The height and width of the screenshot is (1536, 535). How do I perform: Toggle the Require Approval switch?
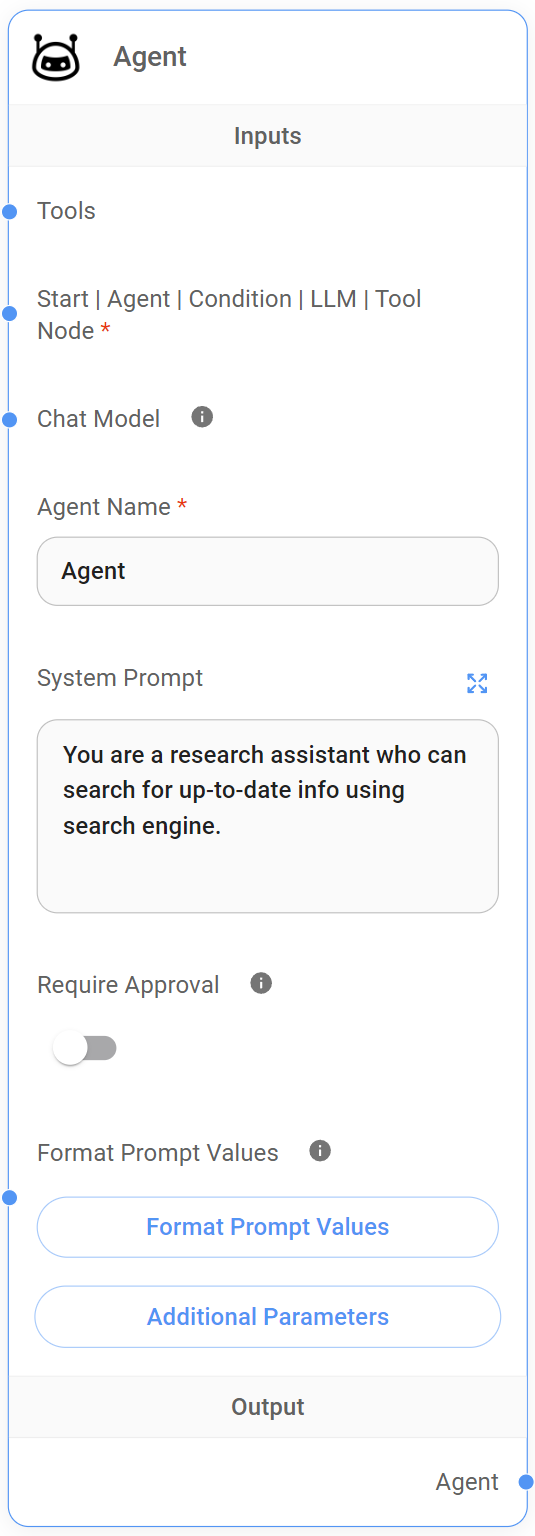[x=85, y=1048]
